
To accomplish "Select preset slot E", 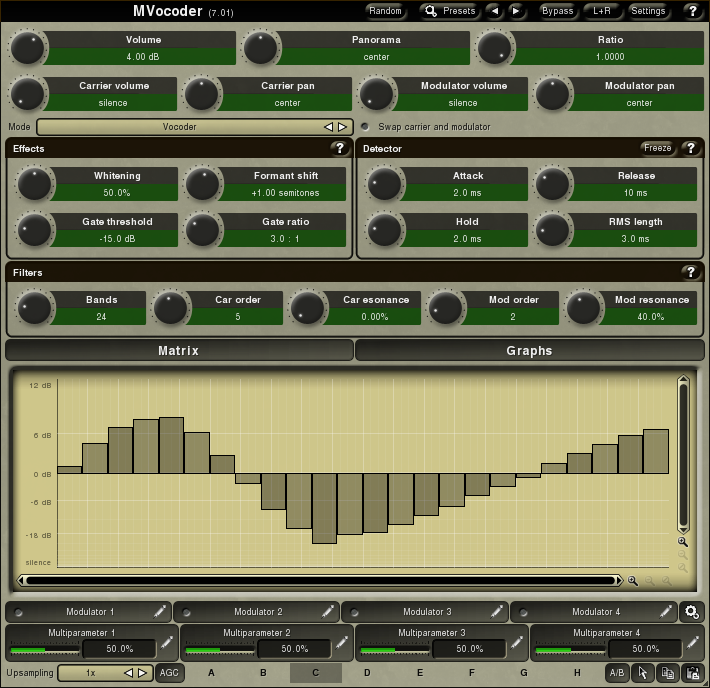I will [x=420, y=673].
